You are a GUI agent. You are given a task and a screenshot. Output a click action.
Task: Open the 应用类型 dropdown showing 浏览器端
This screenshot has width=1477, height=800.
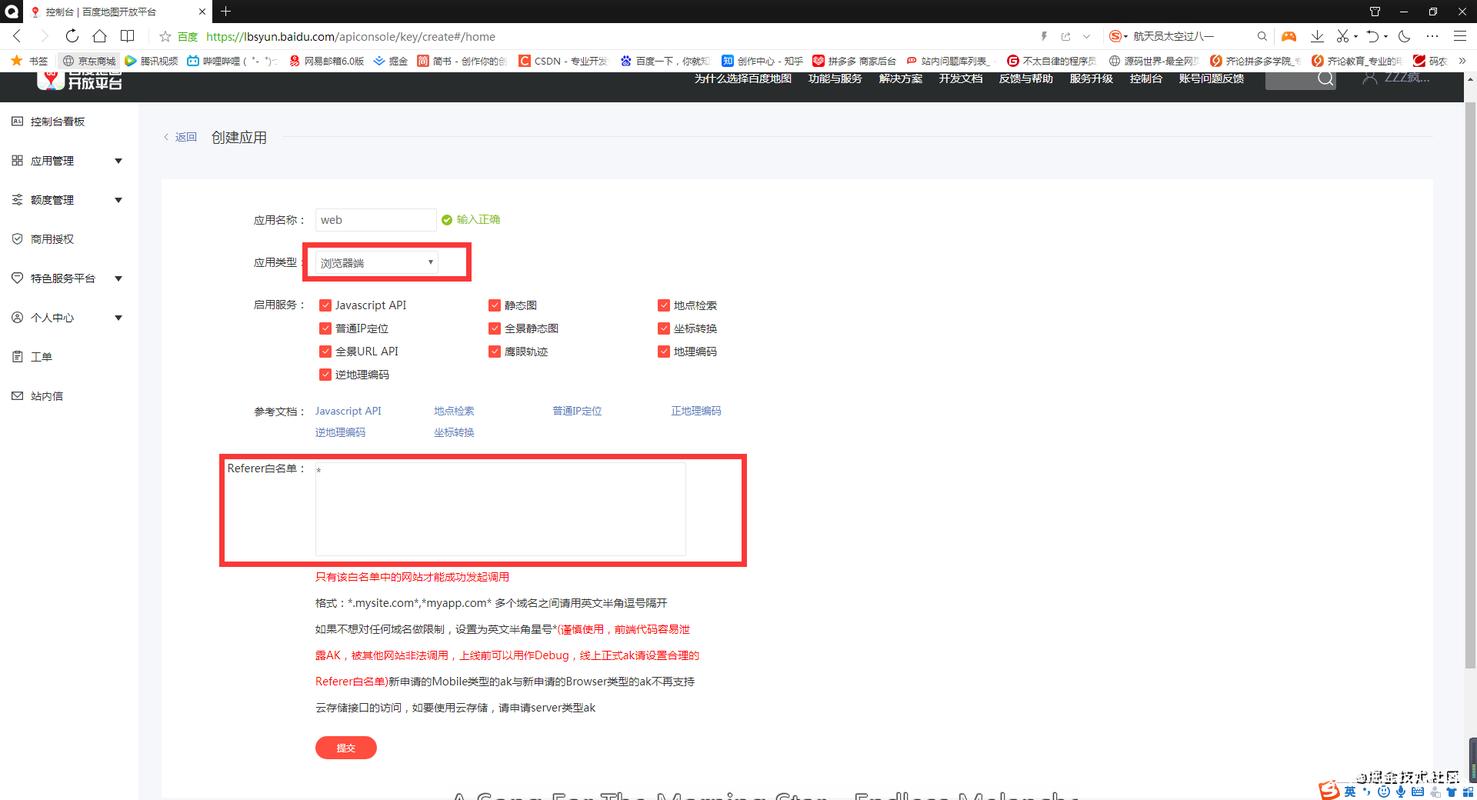[376, 262]
